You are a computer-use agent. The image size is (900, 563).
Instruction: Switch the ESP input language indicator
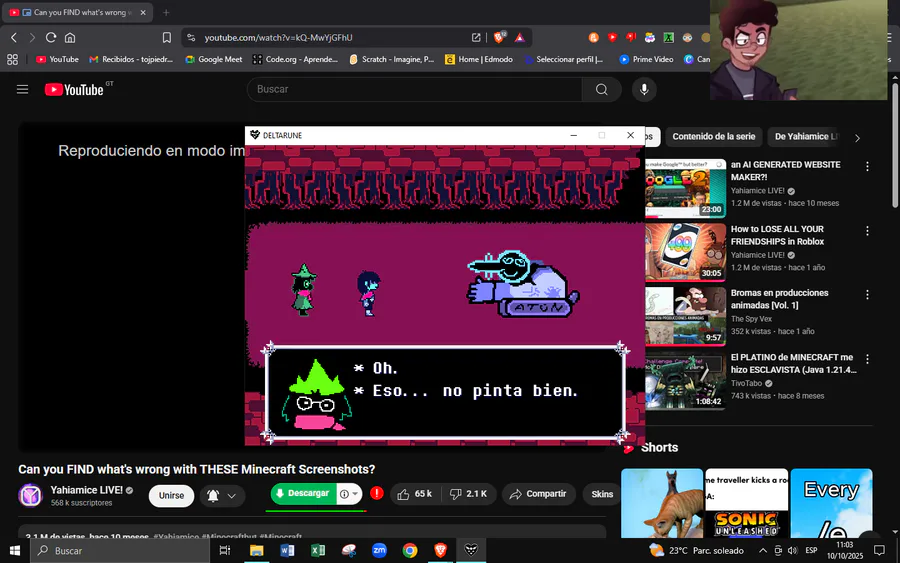click(811, 551)
